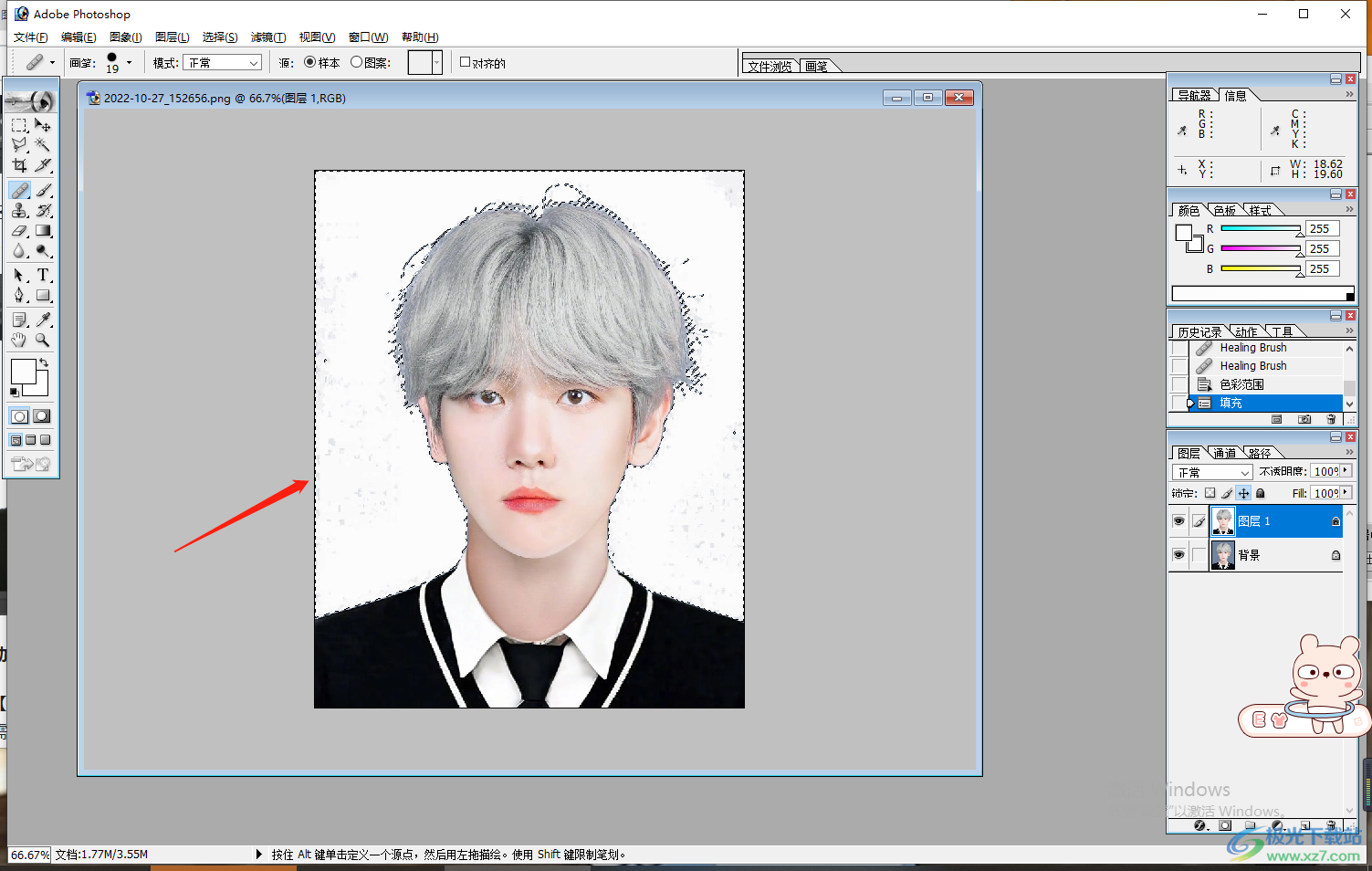Switch to Standard editing mode
Viewport: 1372px width, 871px height.
click(19, 416)
